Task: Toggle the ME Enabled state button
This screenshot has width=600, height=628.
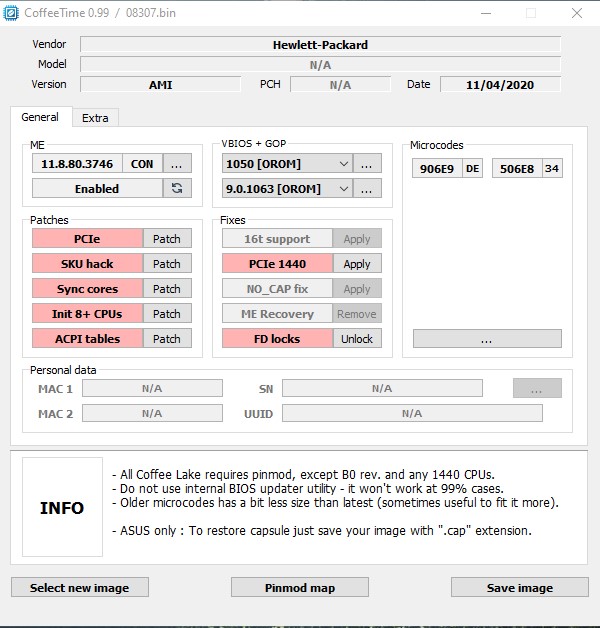Action: pyautogui.click(x=97, y=188)
